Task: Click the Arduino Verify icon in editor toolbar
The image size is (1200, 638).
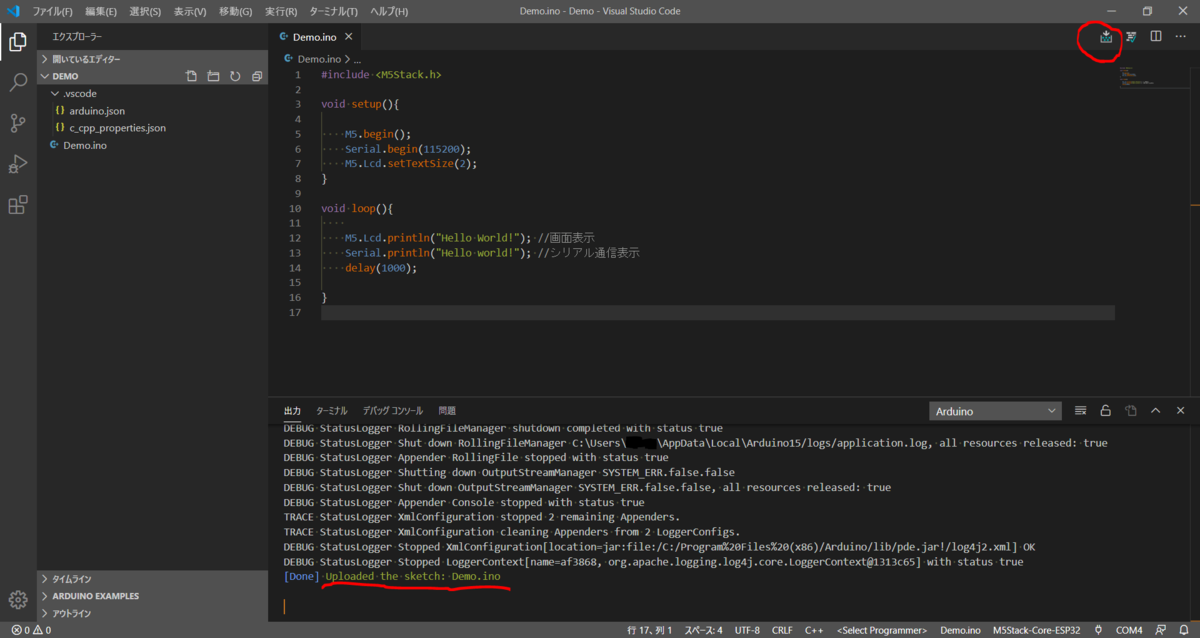Action: pyautogui.click(x=1131, y=37)
